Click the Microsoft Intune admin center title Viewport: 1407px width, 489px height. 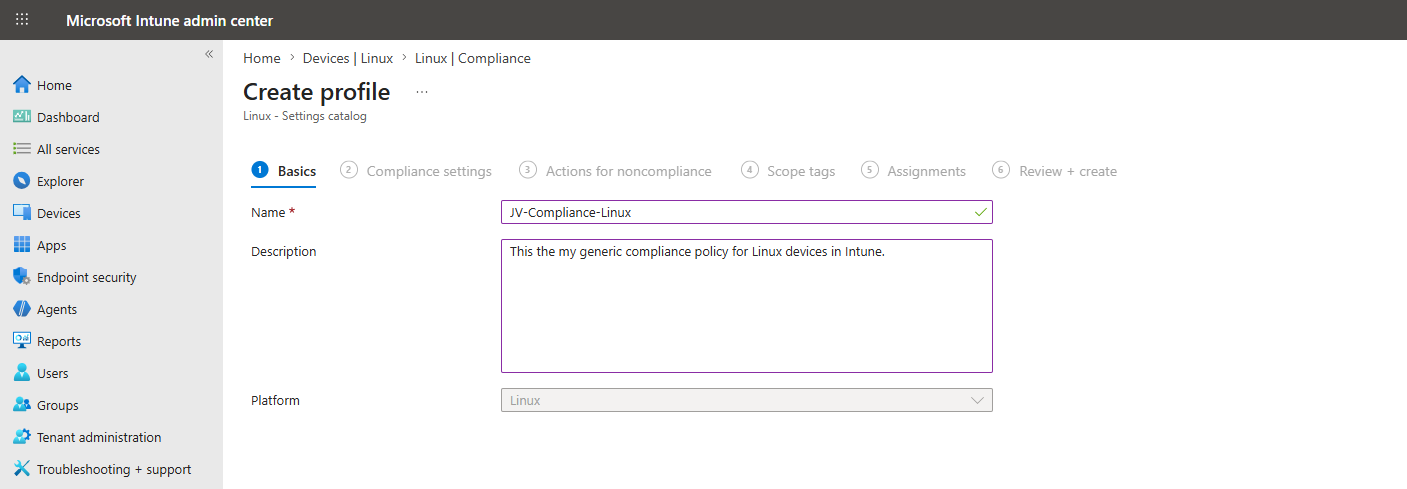(x=169, y=21)
